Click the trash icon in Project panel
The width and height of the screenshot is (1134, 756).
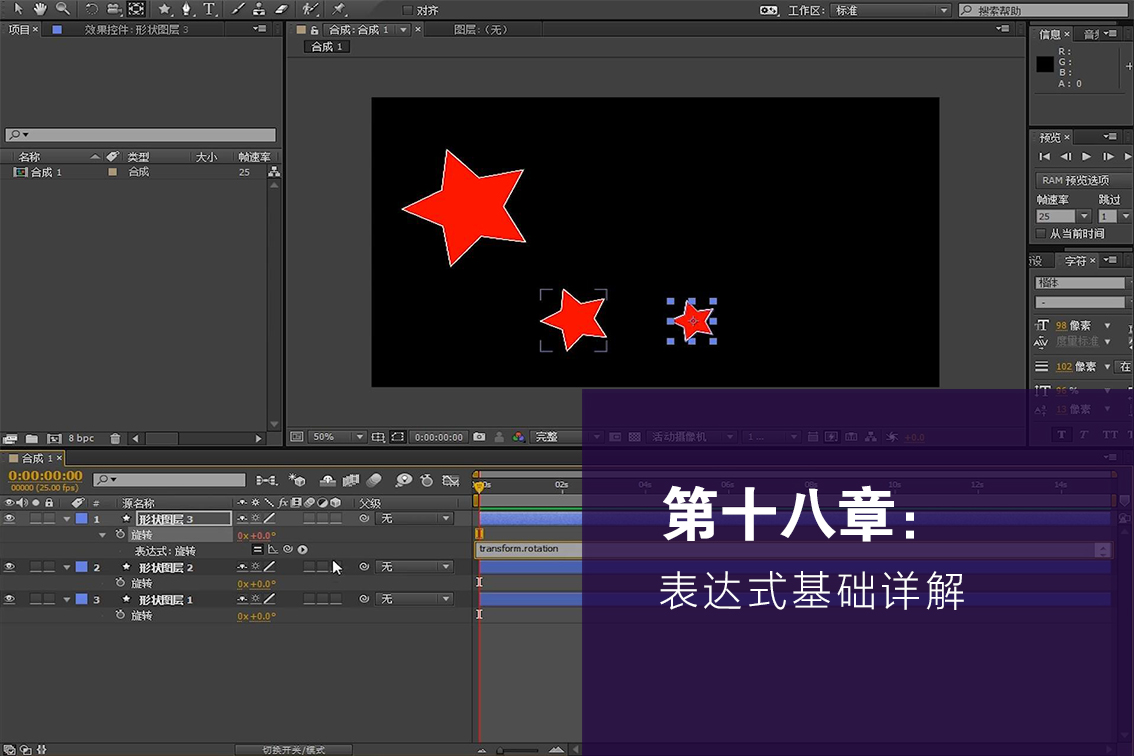pos(115,438)
